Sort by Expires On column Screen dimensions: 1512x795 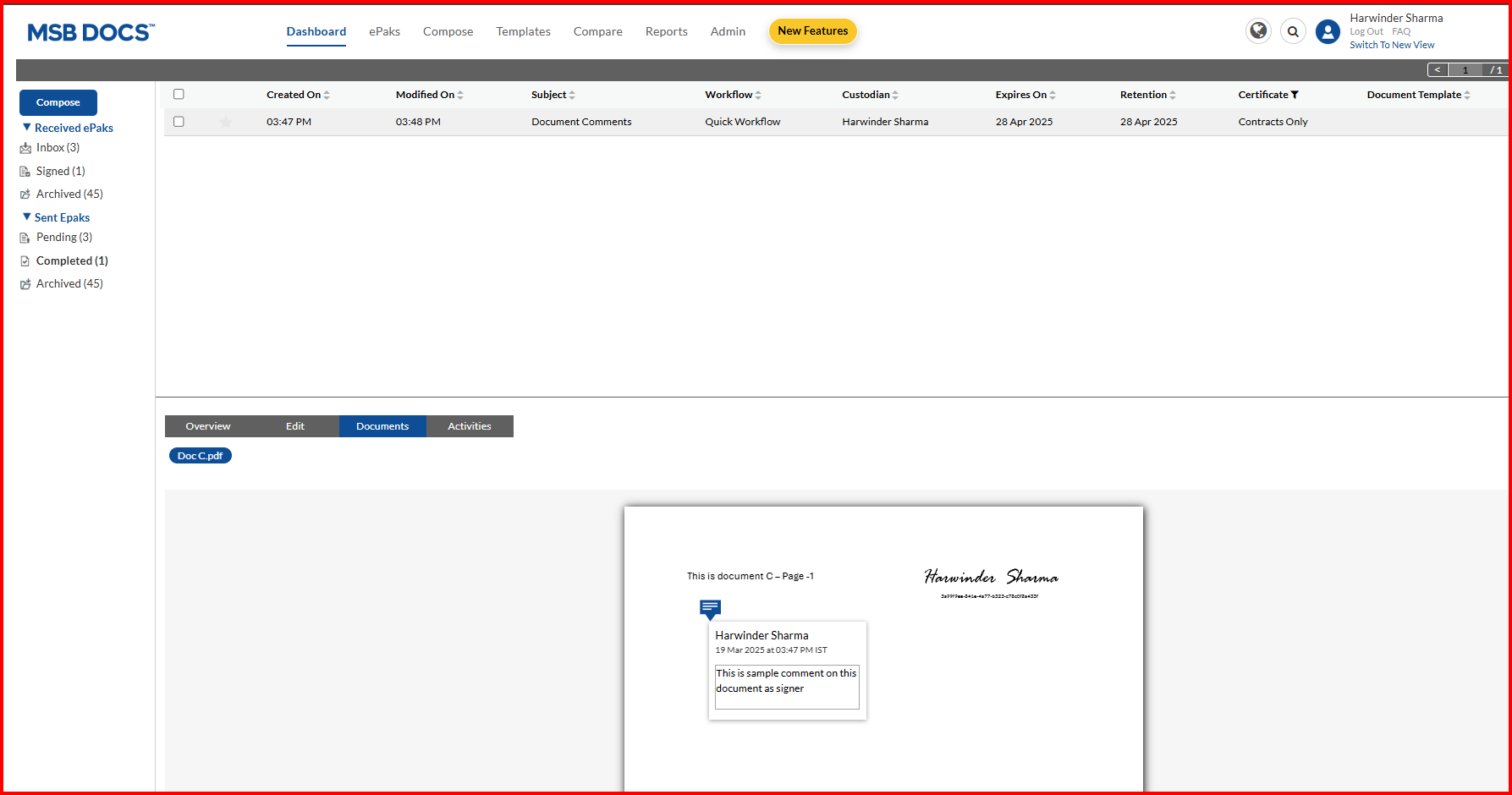(x=1053, y=95)
